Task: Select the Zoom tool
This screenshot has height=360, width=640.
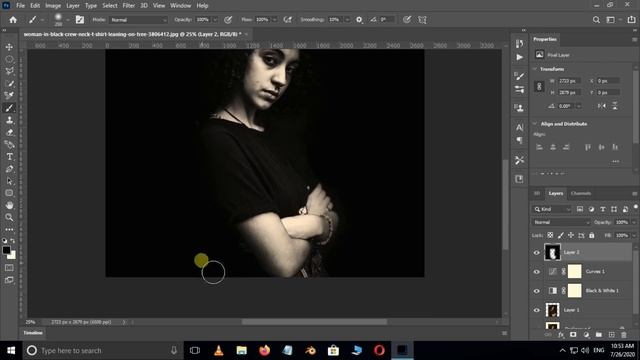Action: (x=9, y=218)
